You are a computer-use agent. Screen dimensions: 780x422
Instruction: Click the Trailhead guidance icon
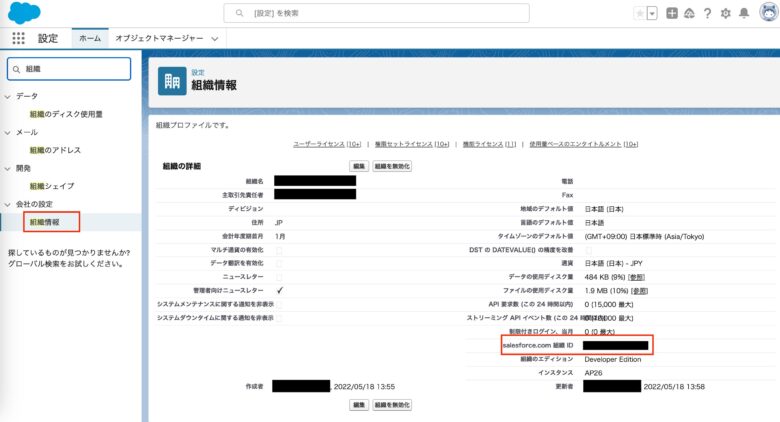click(689, 13)
